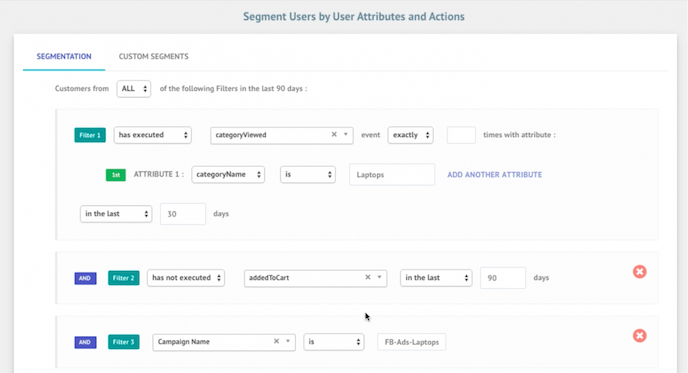
Task: Open the addedToCart dropdown arrow
Action: [380, 277]
